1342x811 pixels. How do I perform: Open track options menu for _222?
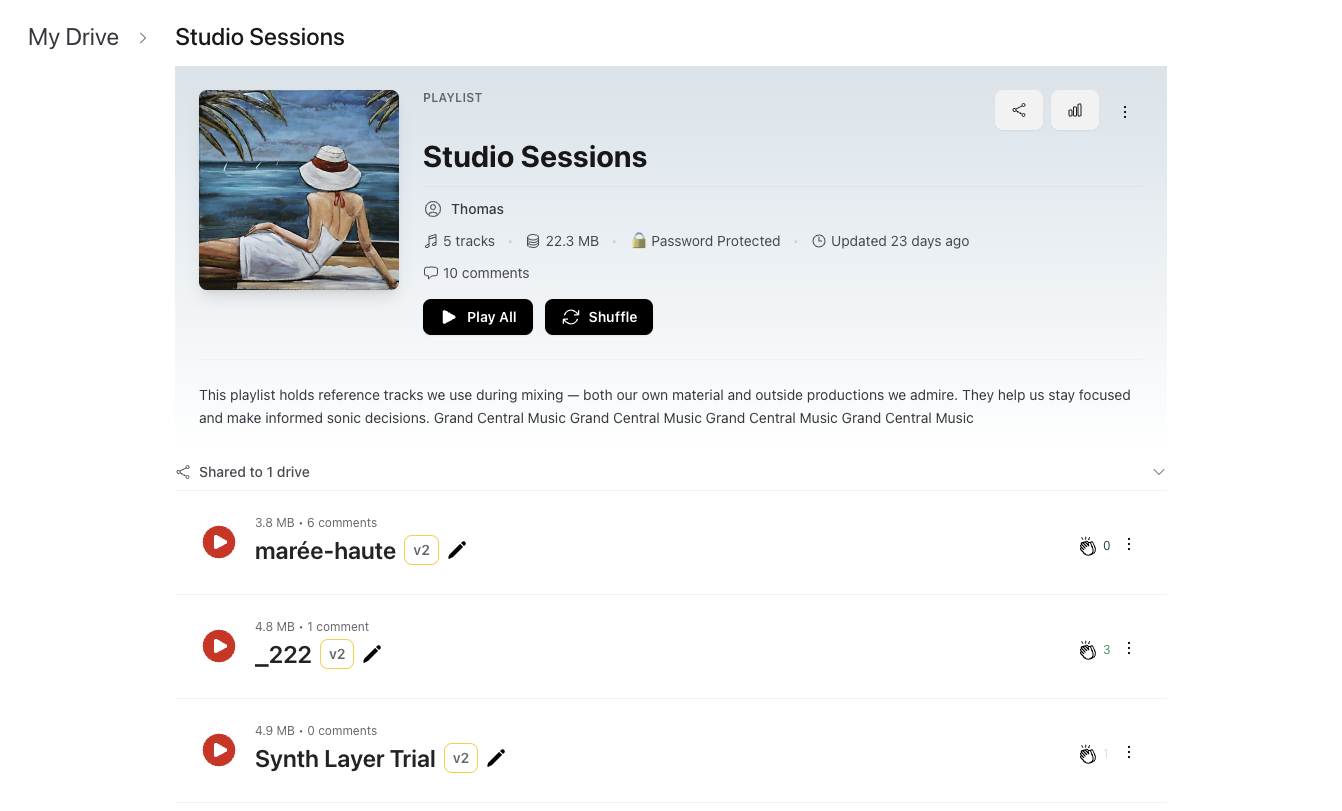coord(1129,648)
